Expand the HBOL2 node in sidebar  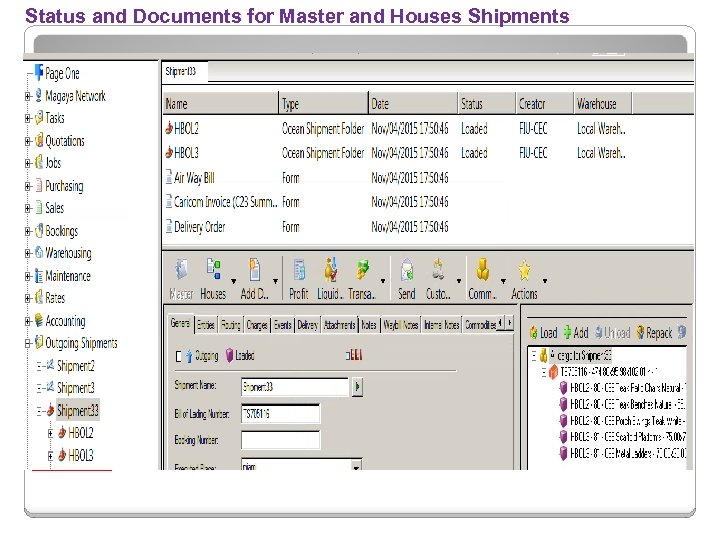coord(51,433)
